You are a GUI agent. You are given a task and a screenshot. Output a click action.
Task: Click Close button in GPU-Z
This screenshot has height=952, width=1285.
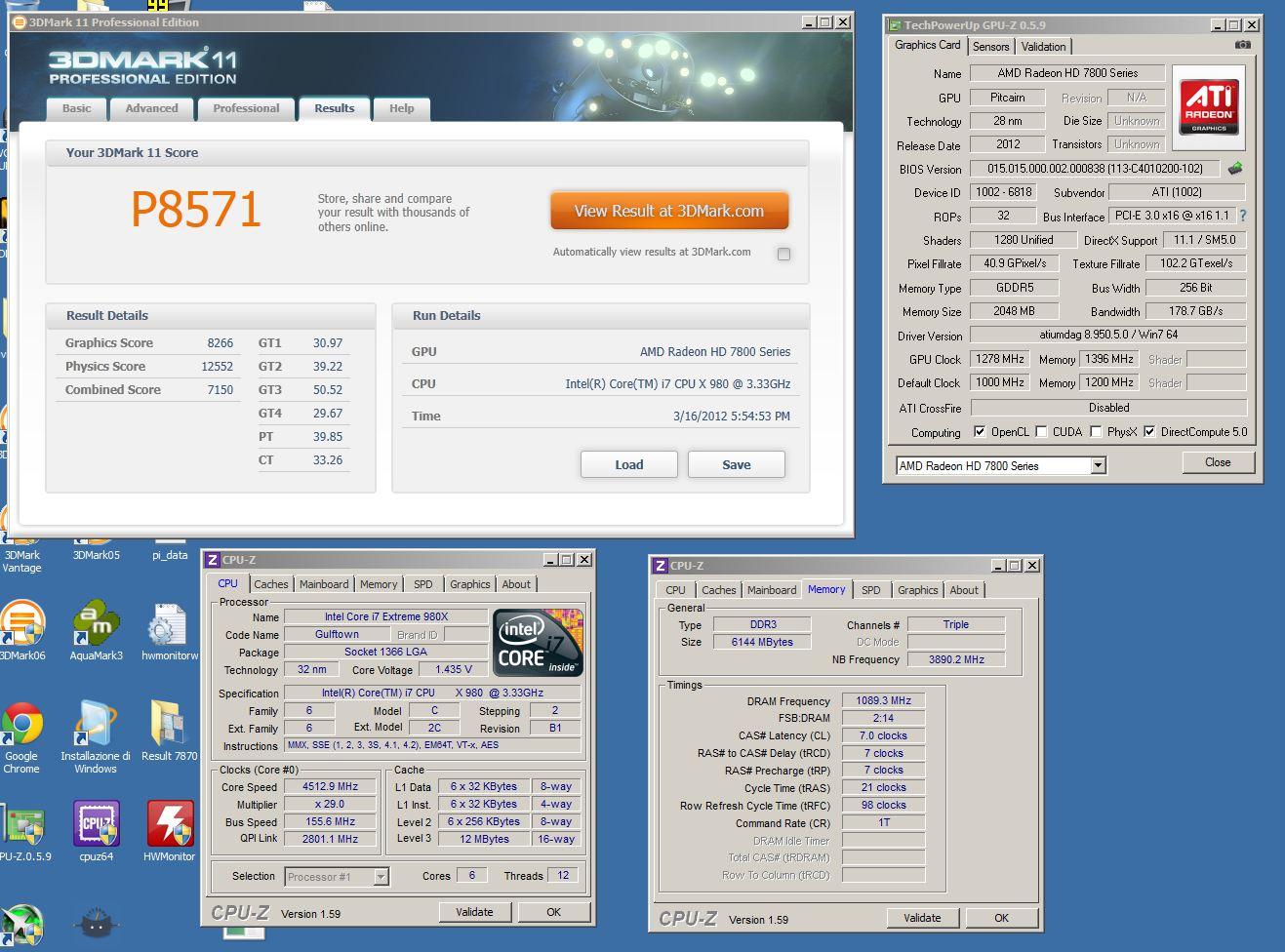[1218, 462]
